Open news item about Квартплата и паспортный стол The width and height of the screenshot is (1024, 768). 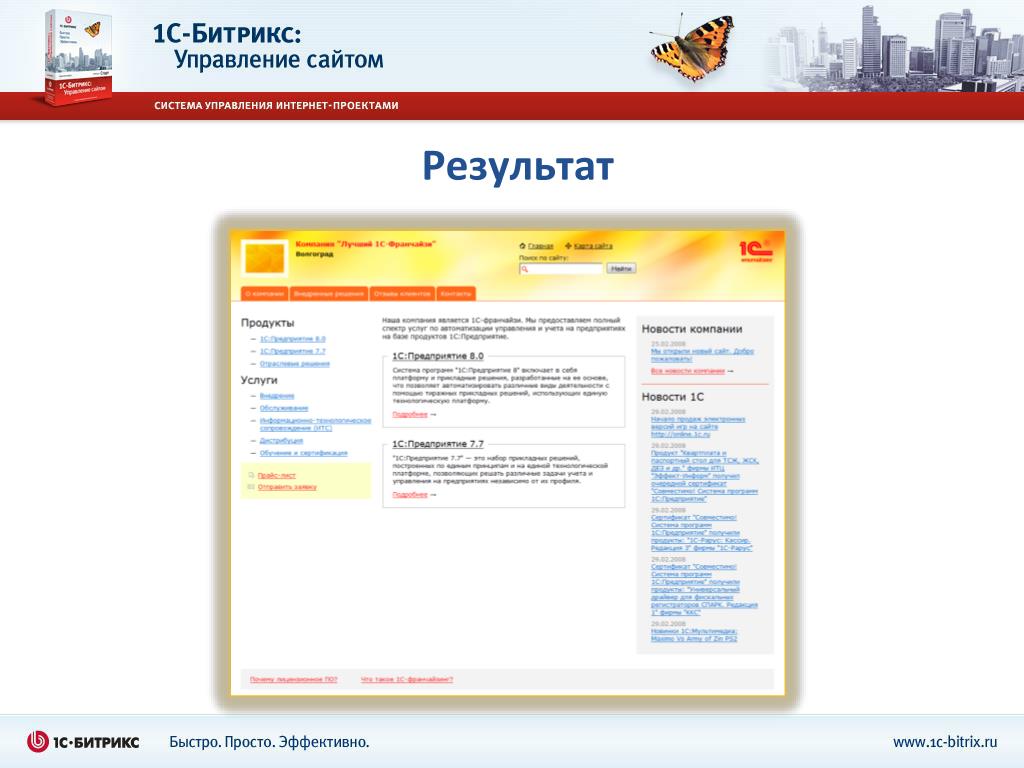pos(705,475)
